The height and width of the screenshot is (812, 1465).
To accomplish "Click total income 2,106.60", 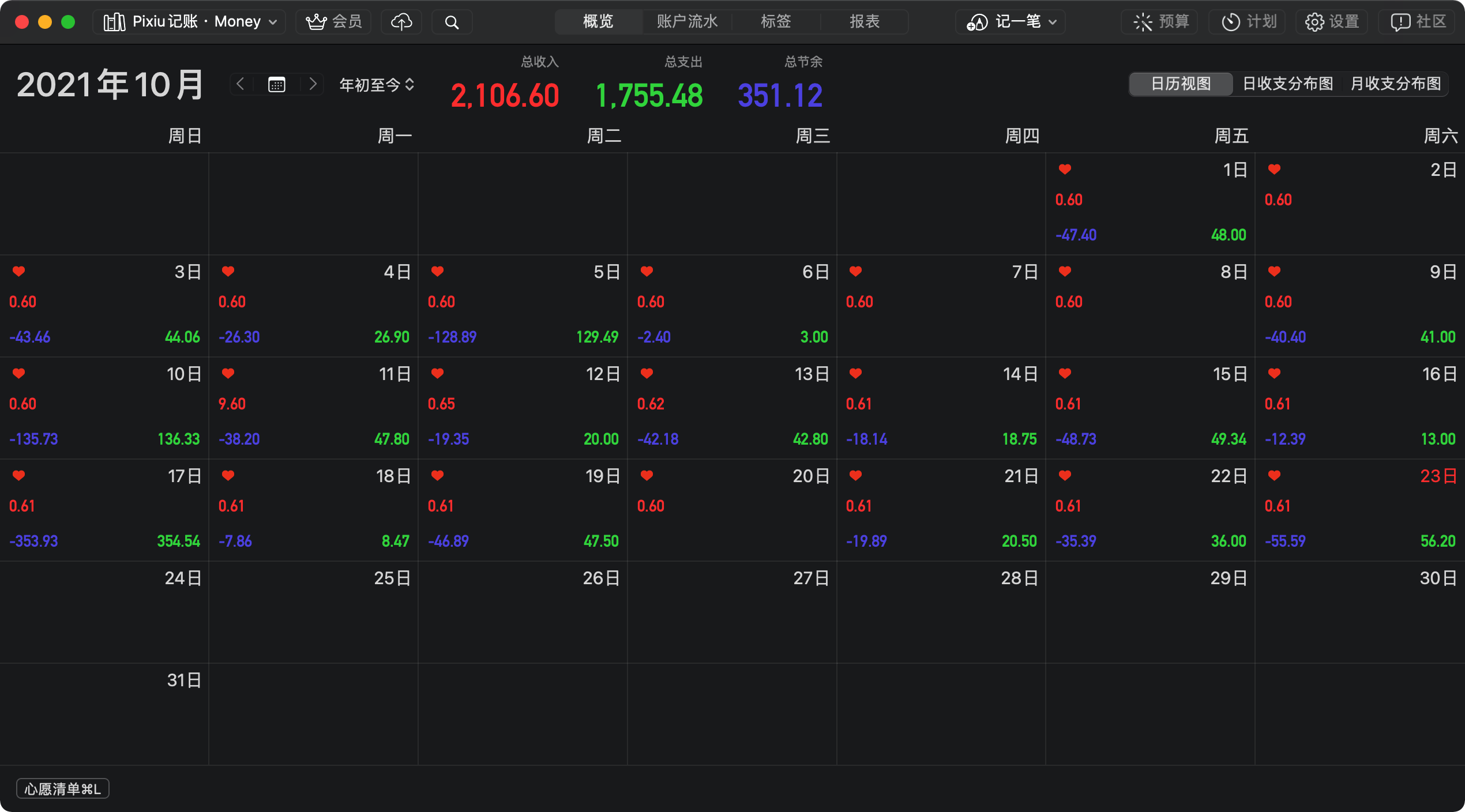I will [505, 96].
